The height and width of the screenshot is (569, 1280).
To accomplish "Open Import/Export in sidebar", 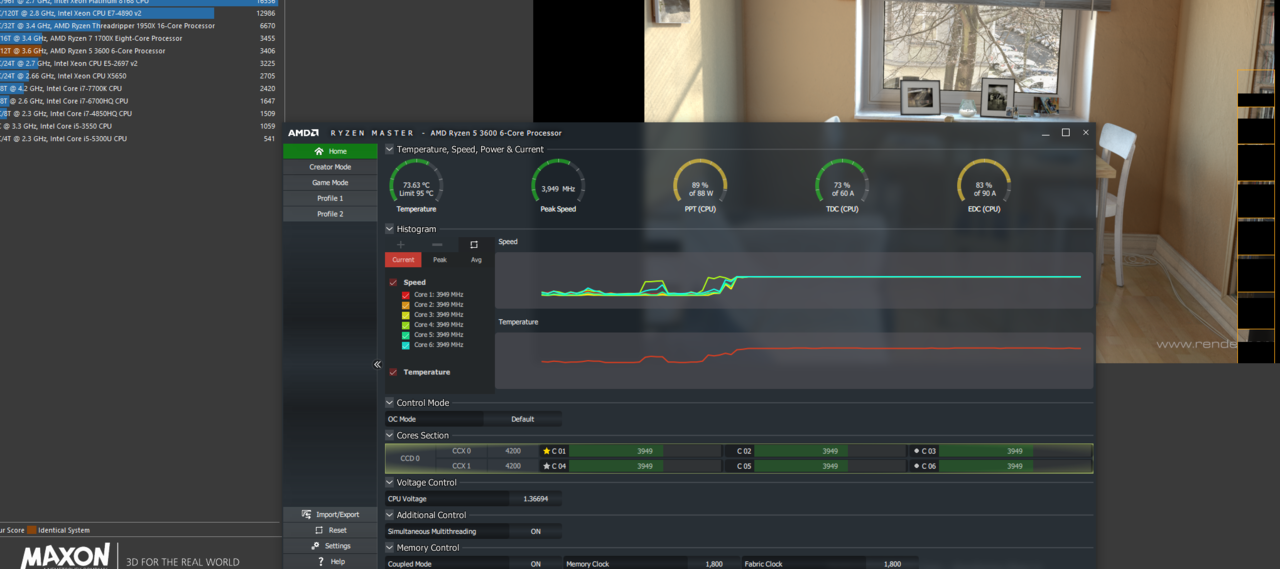I will [330, 515].
